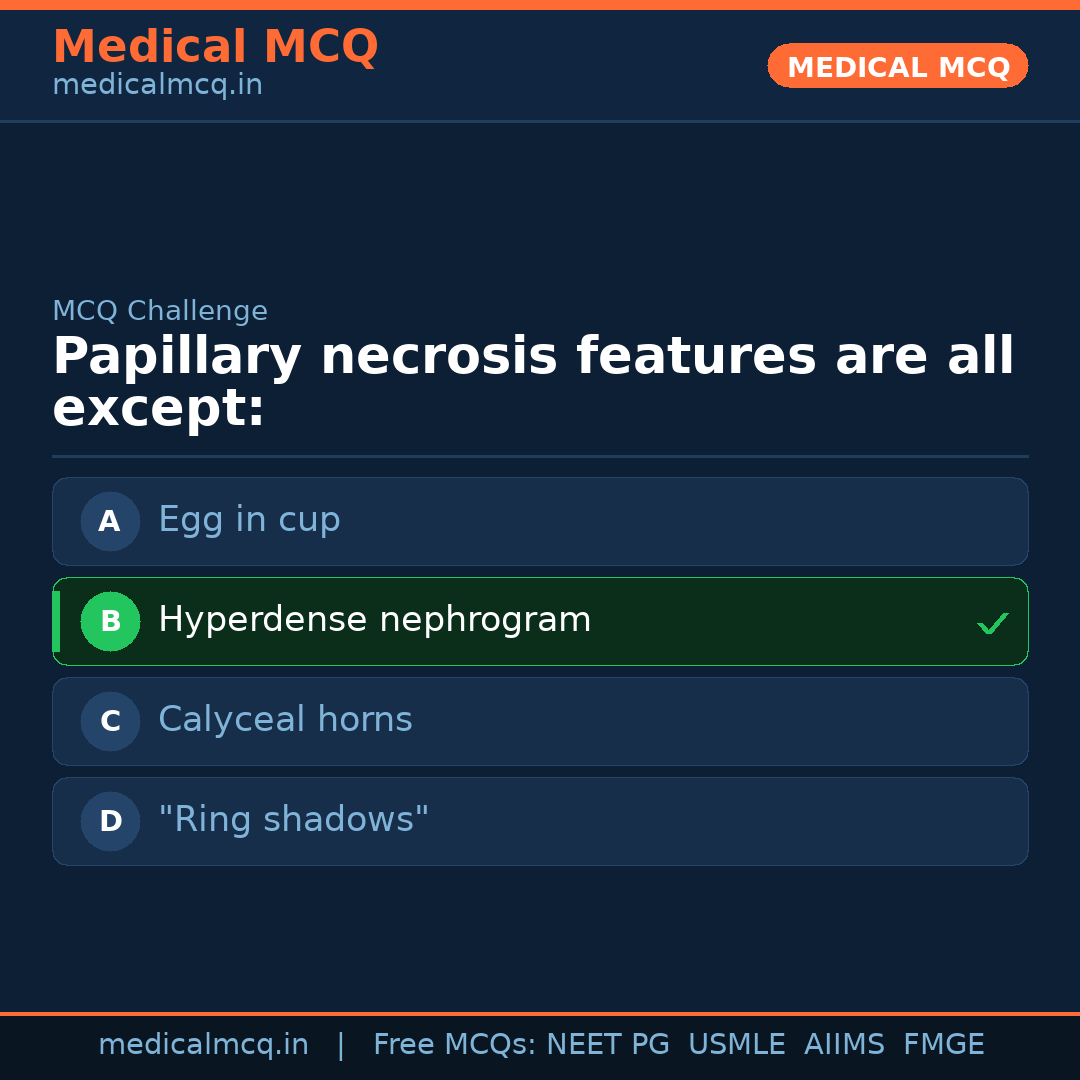Select the green B option circle
Image resolution: width=1080 pixels, height=1080 pixels.
(110, 621)
